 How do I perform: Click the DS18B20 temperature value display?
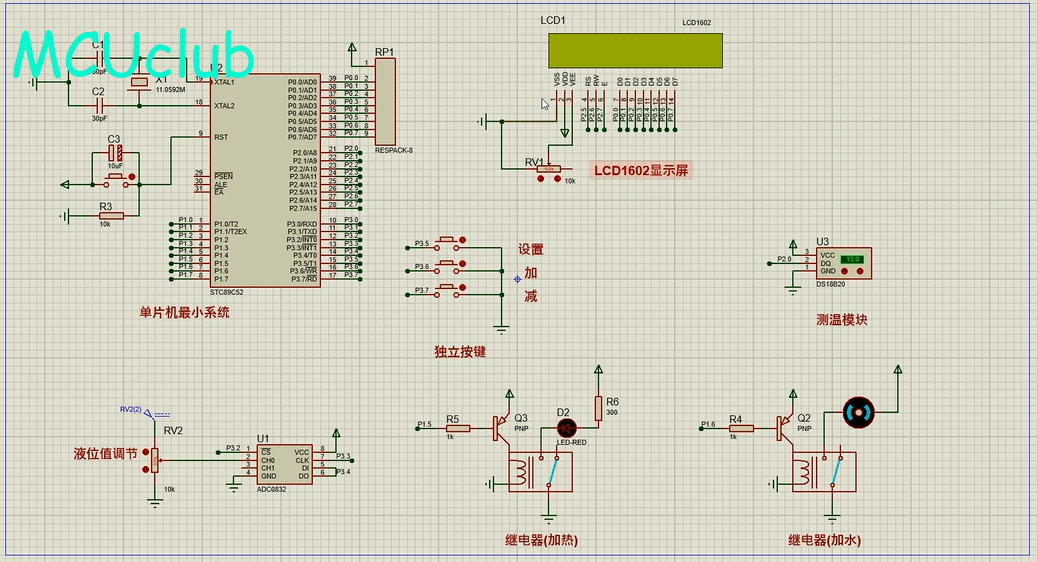853,259
